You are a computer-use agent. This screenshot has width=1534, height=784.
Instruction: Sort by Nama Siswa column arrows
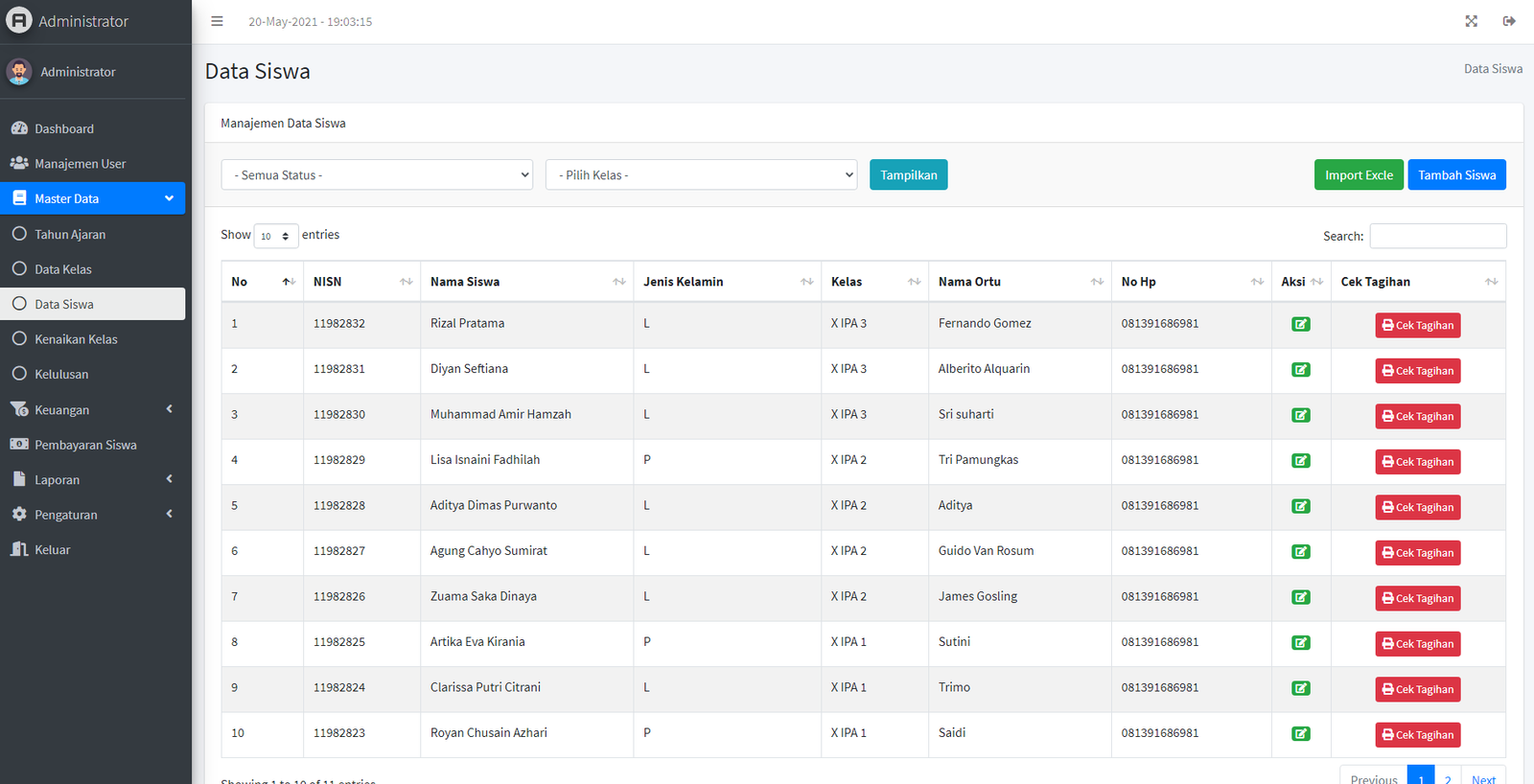pos(618,282)
